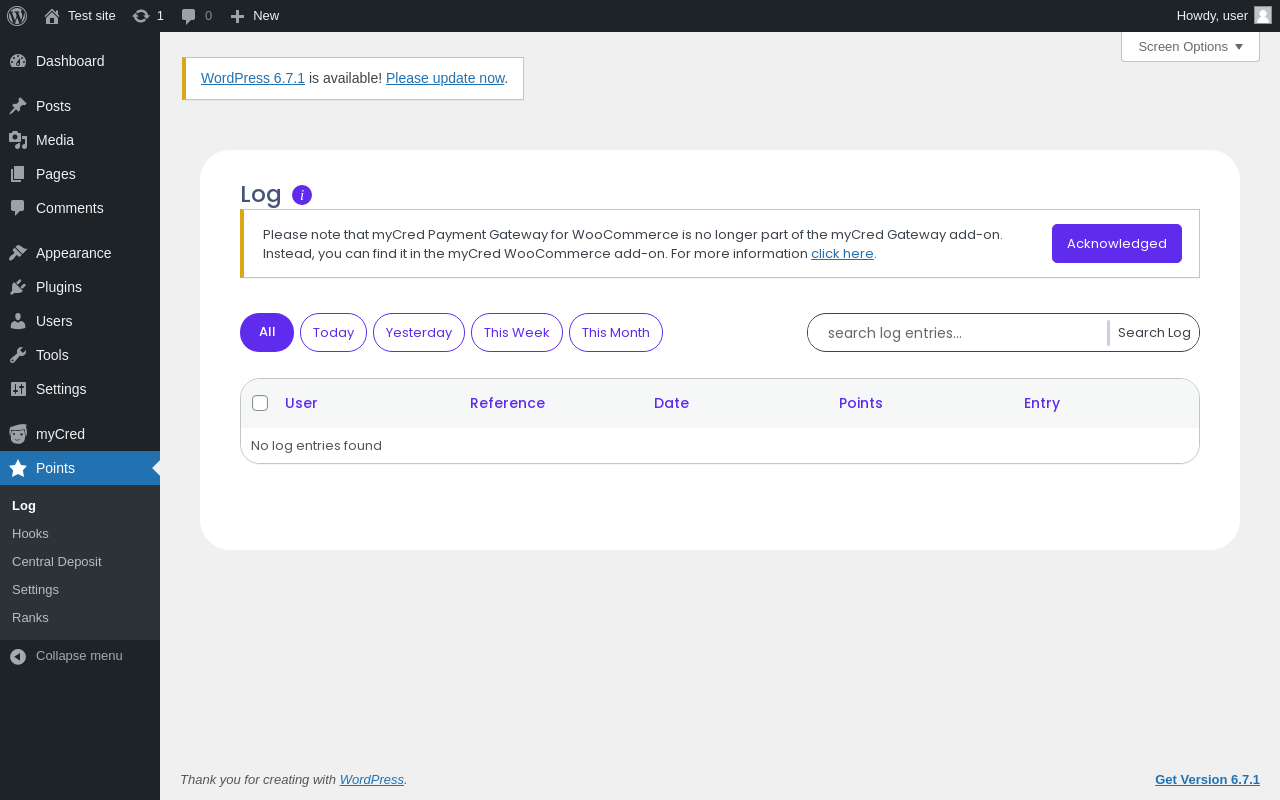
Task: Open the click here notice link
Action: point(842,254)
